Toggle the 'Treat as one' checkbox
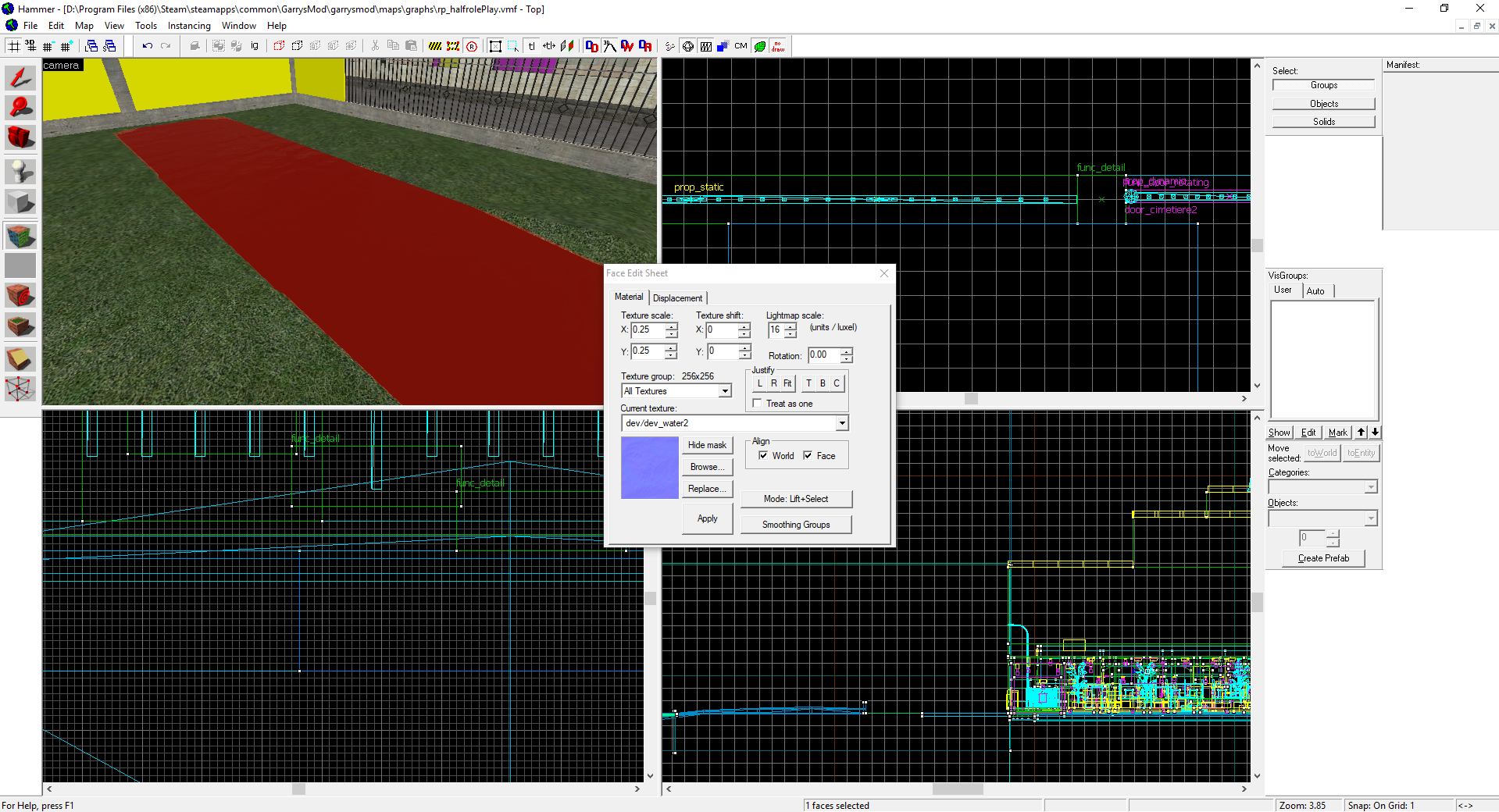Image resolution: width=1499 pixels, height=812 pixels. pyautogui.click(x=757, y=404)
